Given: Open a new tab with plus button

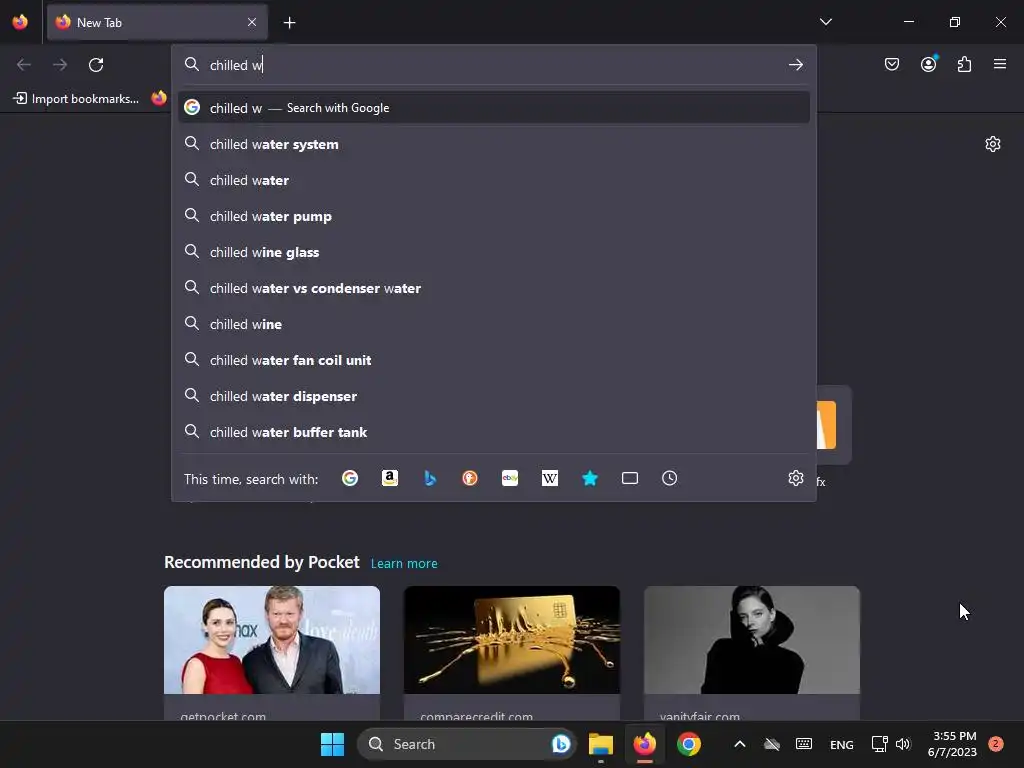Looking at the screenshot, I should [289, 23].
